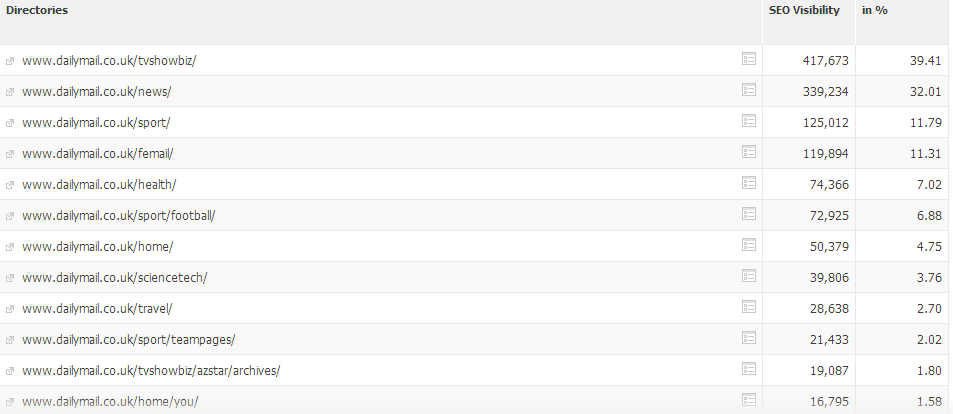Open www.dailymail.co.uk/femail/ directory link
The height and width of the screenshot is (414, 953).
[x=98, y=154]
